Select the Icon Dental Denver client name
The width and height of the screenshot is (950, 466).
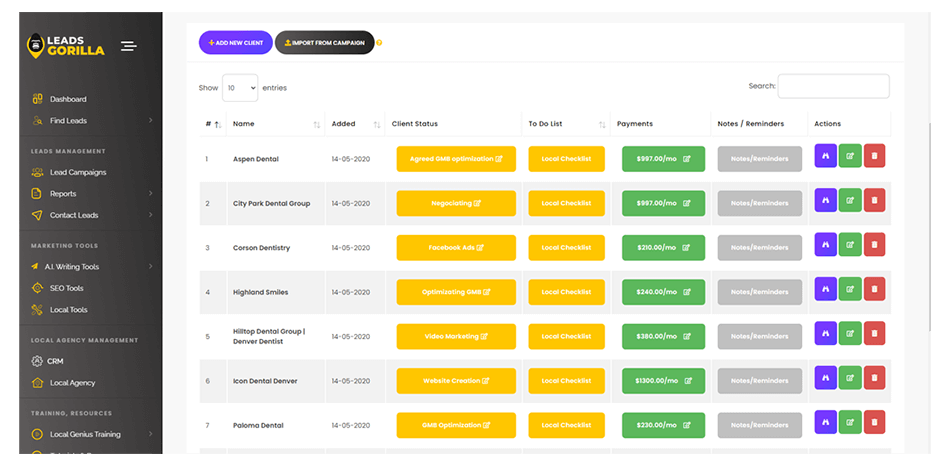(265, 381)
